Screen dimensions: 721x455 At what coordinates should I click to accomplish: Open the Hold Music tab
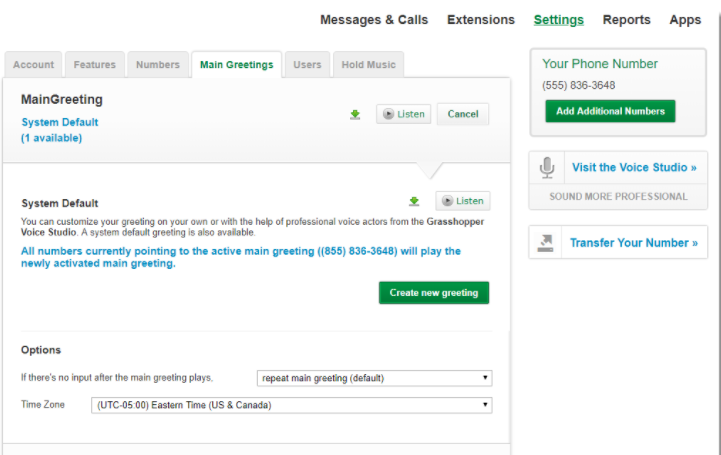[x=368, y=65]
